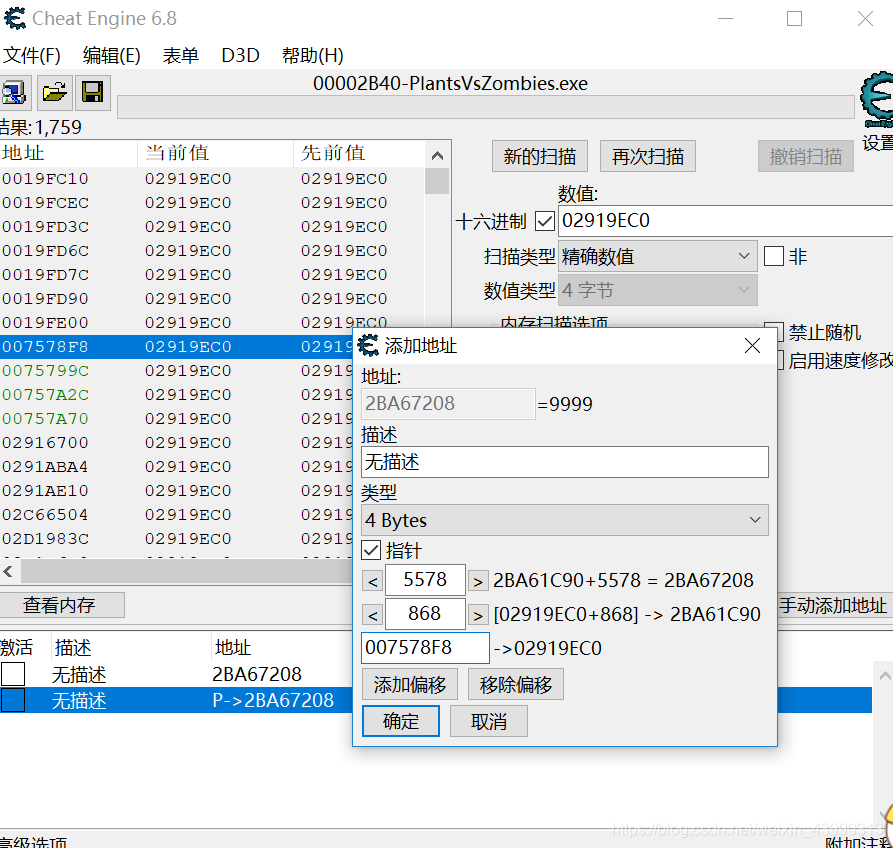
Task: Click the 移除偏移 button
Action: [515, 684]
